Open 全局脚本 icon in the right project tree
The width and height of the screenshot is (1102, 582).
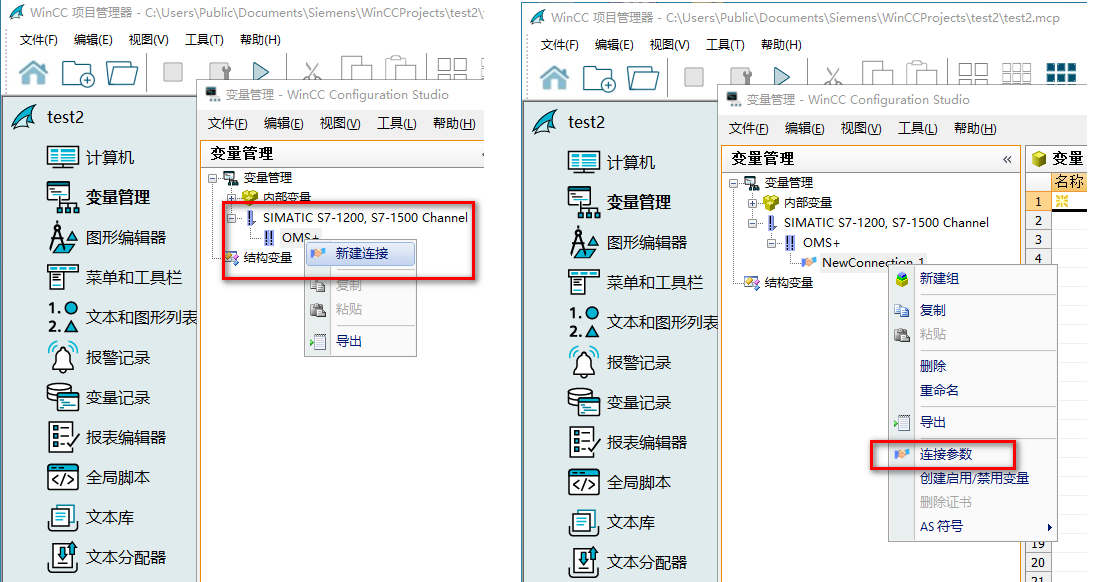[x=584, y=482]
